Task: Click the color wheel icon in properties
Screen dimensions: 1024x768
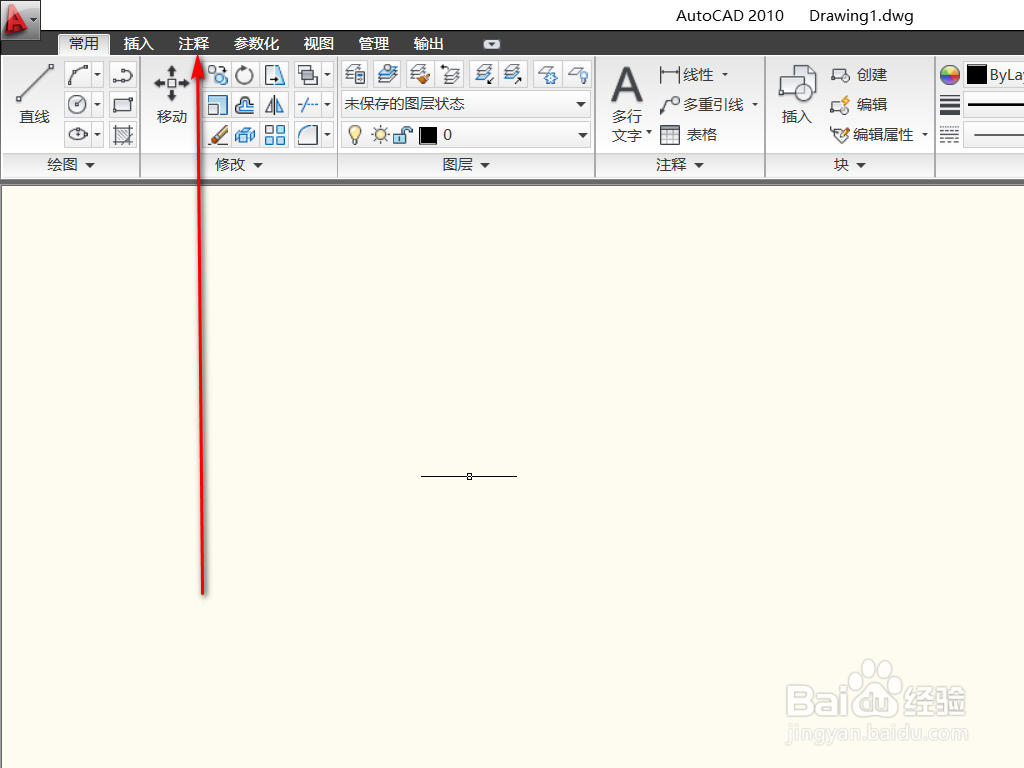Action: click(x=950, y=74)
